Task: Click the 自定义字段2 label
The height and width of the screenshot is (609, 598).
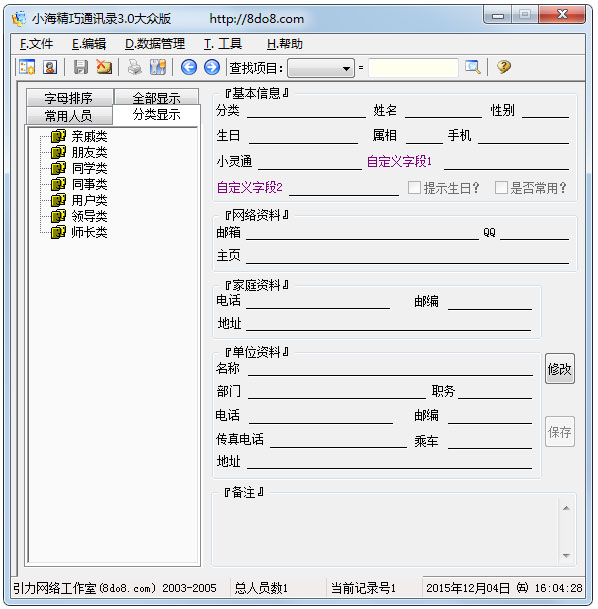Action: tap(250, 187)
